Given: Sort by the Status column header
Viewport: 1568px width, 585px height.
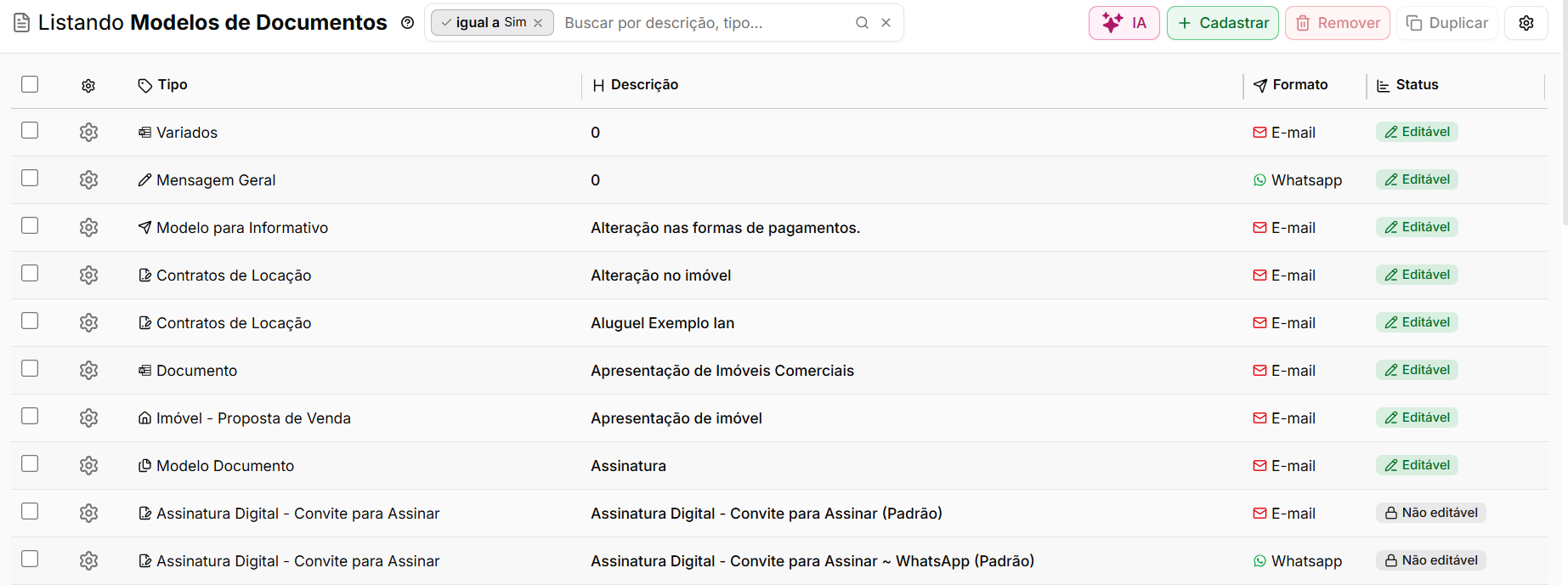Looking at the screenshot, I should tap(1407, 85).
